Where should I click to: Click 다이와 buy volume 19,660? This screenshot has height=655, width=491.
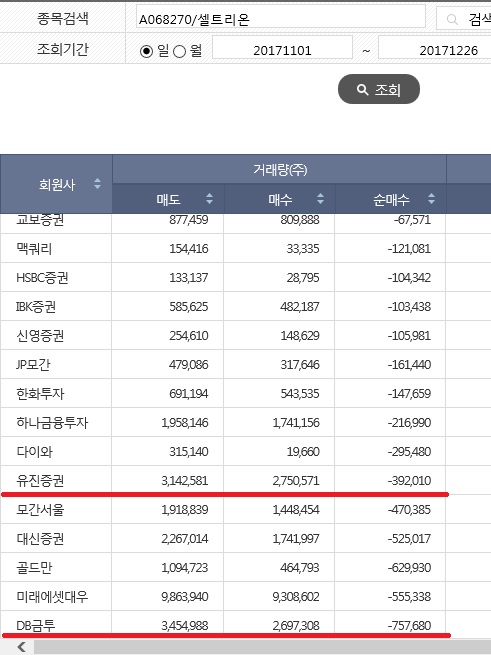click(x=303, y=452)
